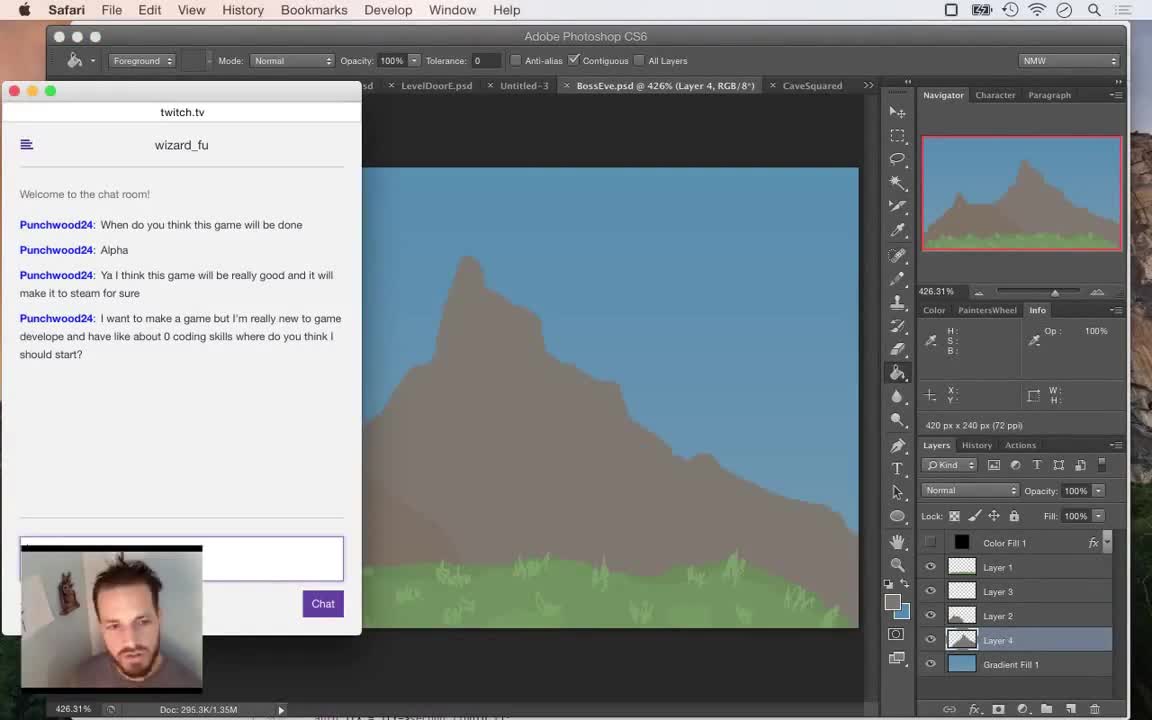Open chat list menu icon in Twitch window
Screen dimensions: 1152x720
tap(26, 145)
